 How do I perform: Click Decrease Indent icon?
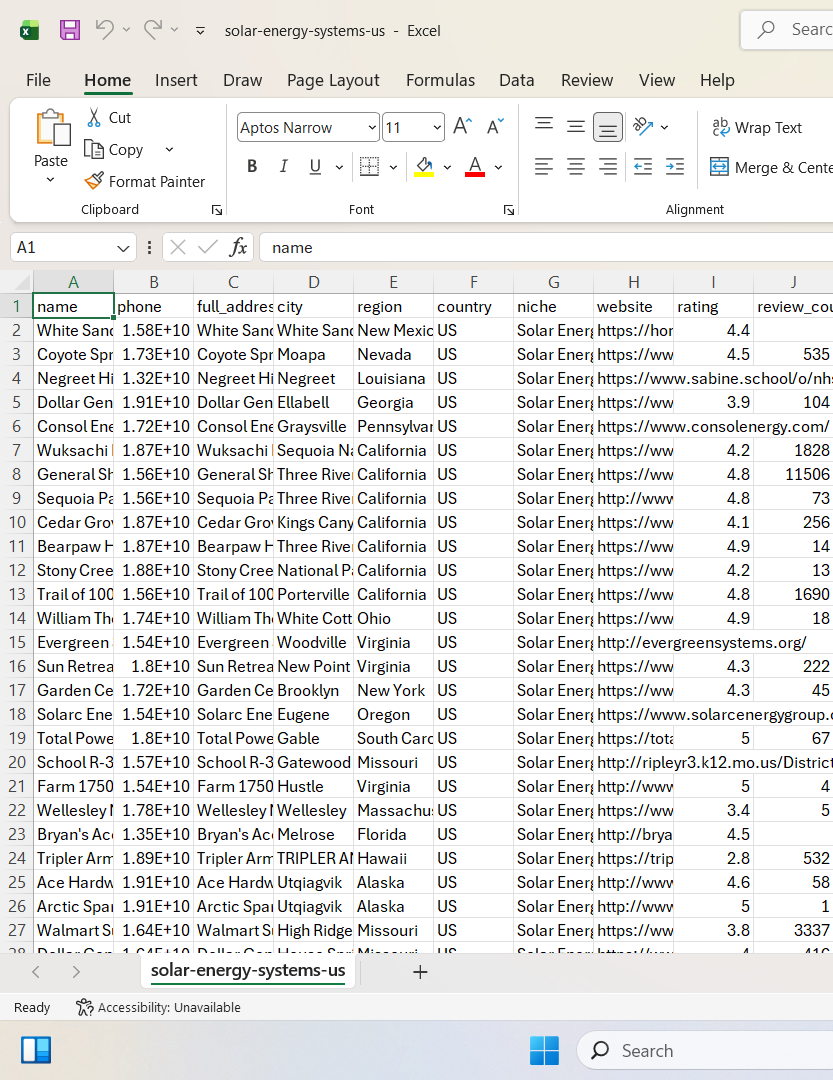tap(643, 167)
